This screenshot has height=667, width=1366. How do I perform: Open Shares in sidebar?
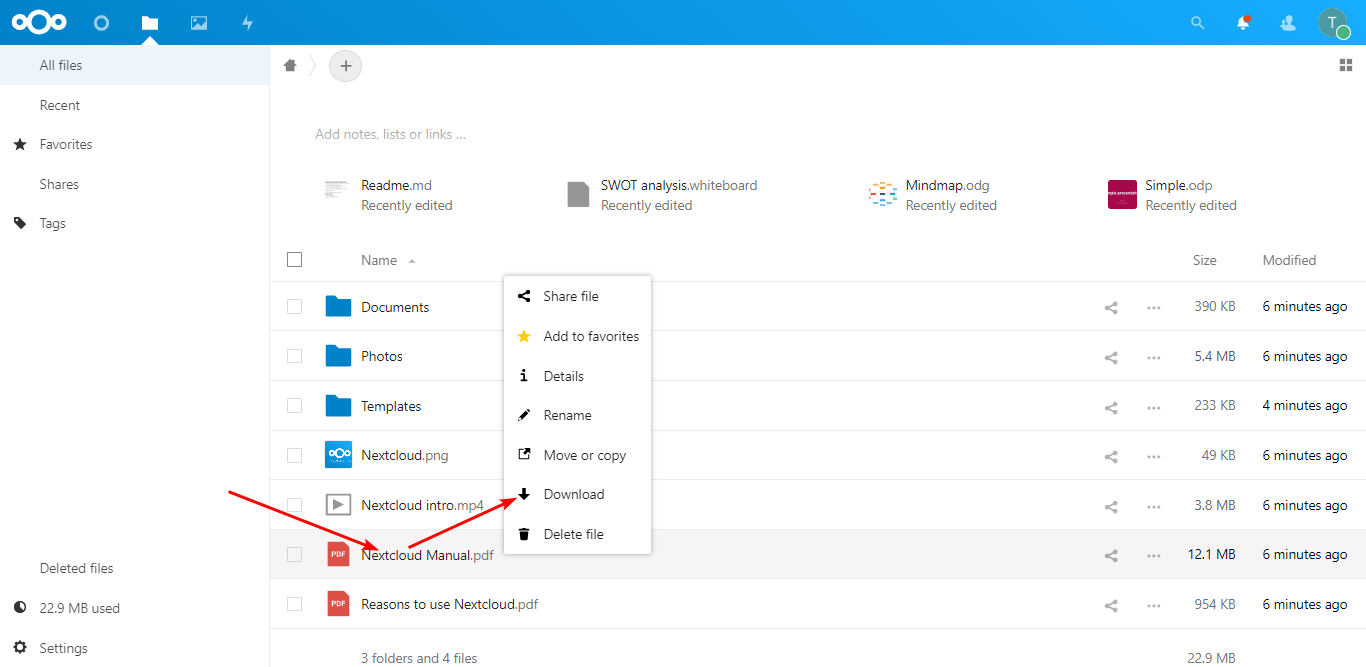point(134,184)
